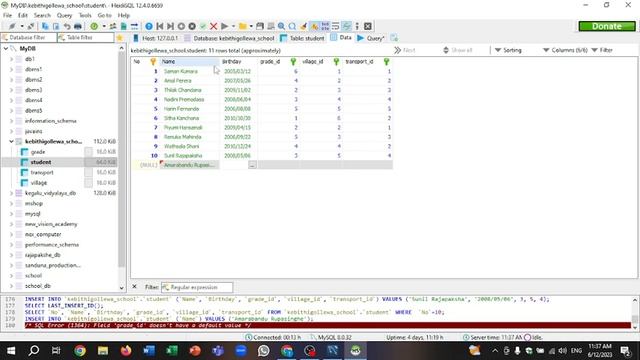The height and width of the screenshot is (360, 640).
Task: Open dropdown arrow next to connect icon
Action: coord(22,26)
